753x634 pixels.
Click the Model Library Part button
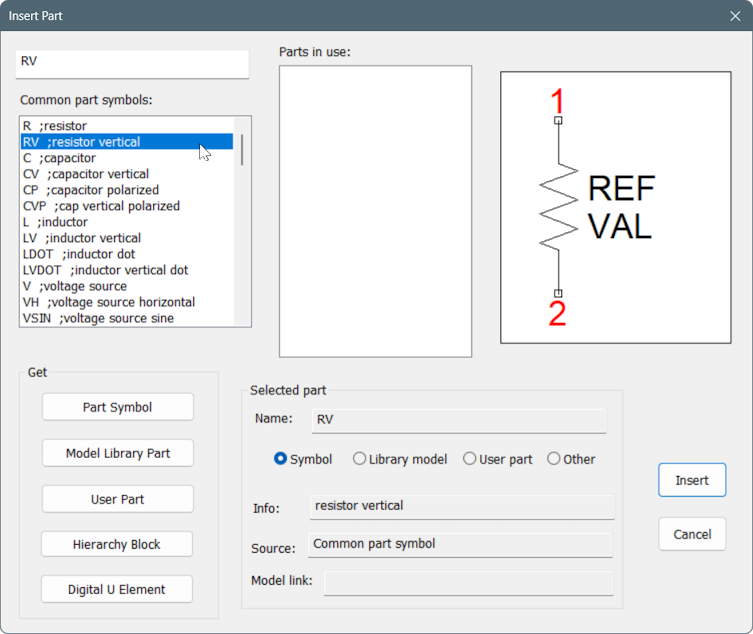tap(118, 453)
